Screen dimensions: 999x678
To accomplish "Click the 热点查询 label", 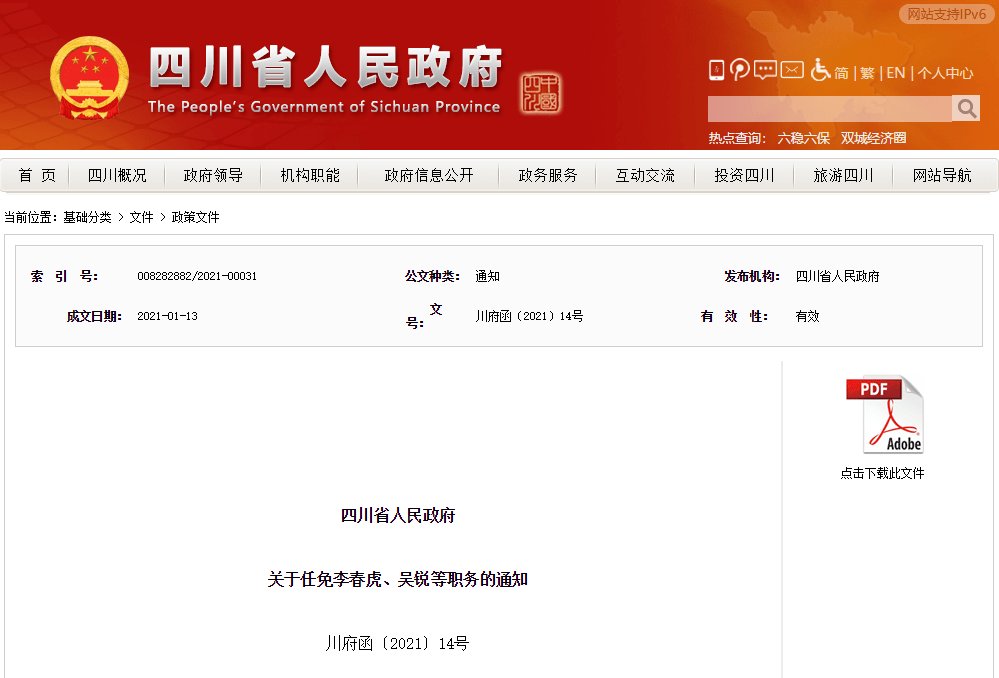I will point(737,138).
